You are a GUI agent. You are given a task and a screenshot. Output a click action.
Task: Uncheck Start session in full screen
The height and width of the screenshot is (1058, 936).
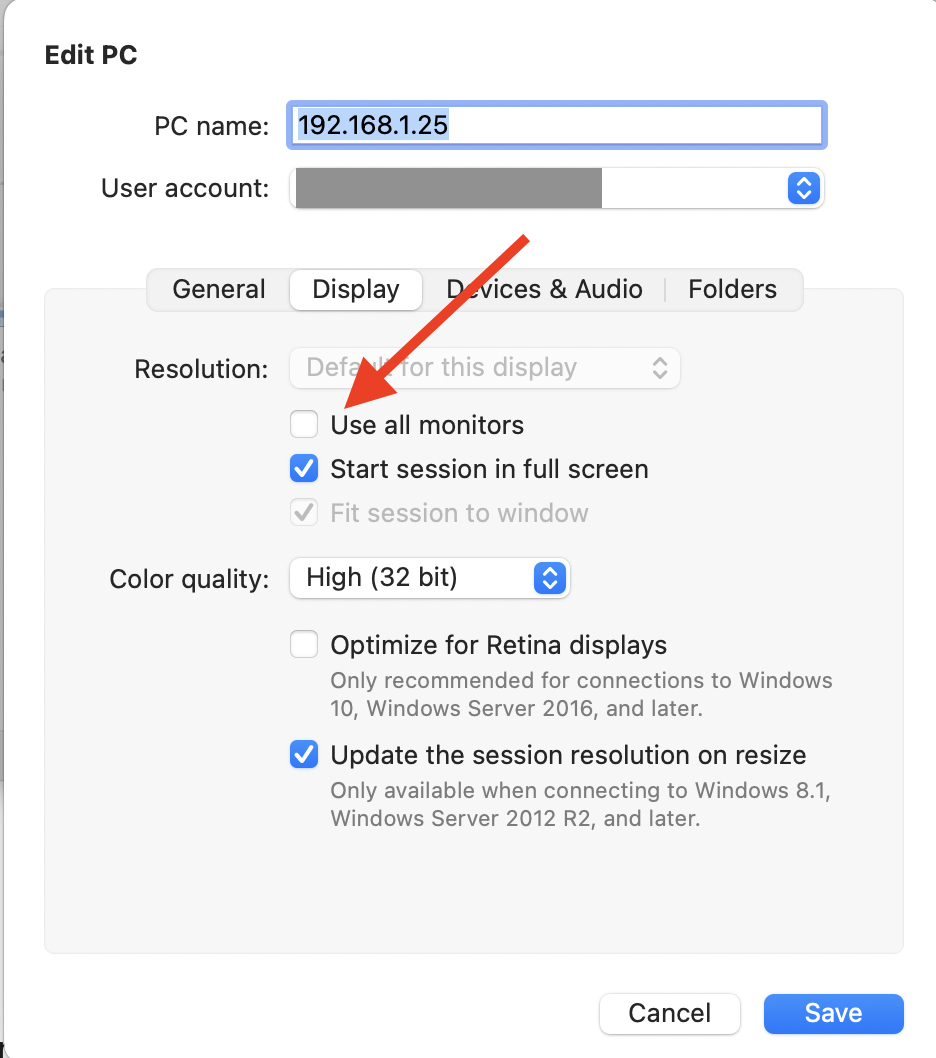(x=304, y=469)
